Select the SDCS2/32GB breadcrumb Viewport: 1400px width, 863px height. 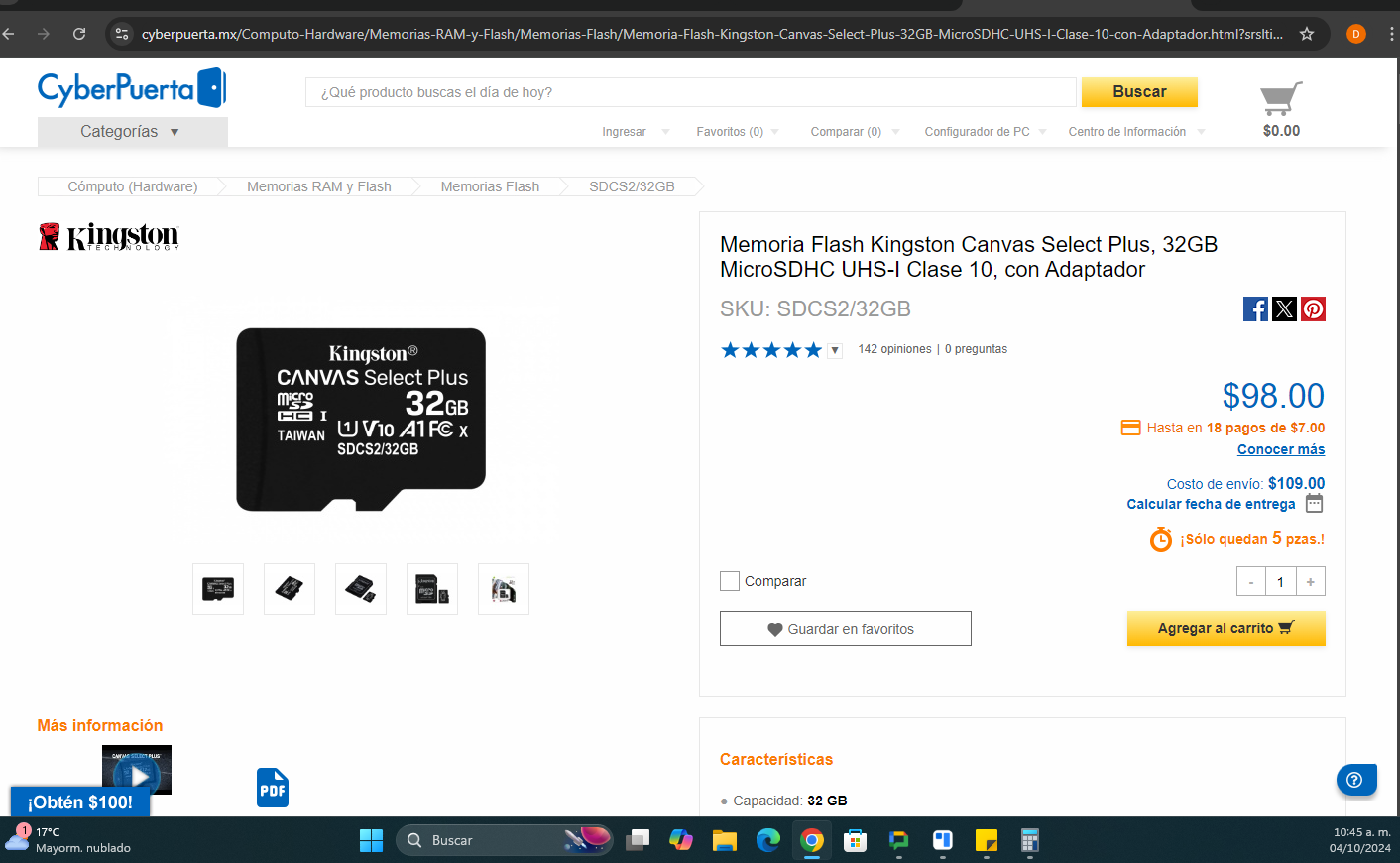[x=632, y=186]
